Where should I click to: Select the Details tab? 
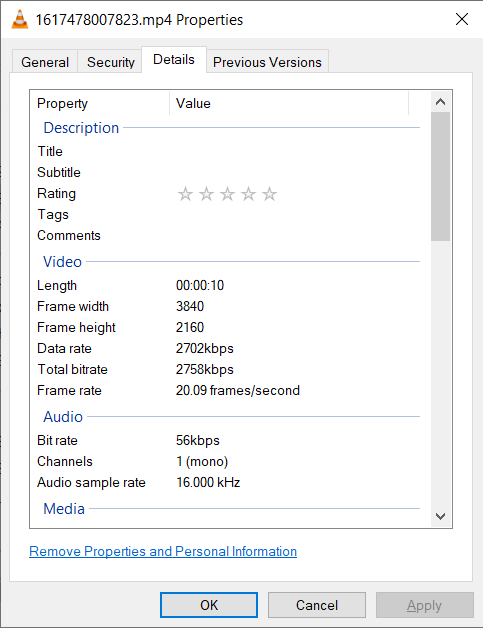(x=174, y=60)
